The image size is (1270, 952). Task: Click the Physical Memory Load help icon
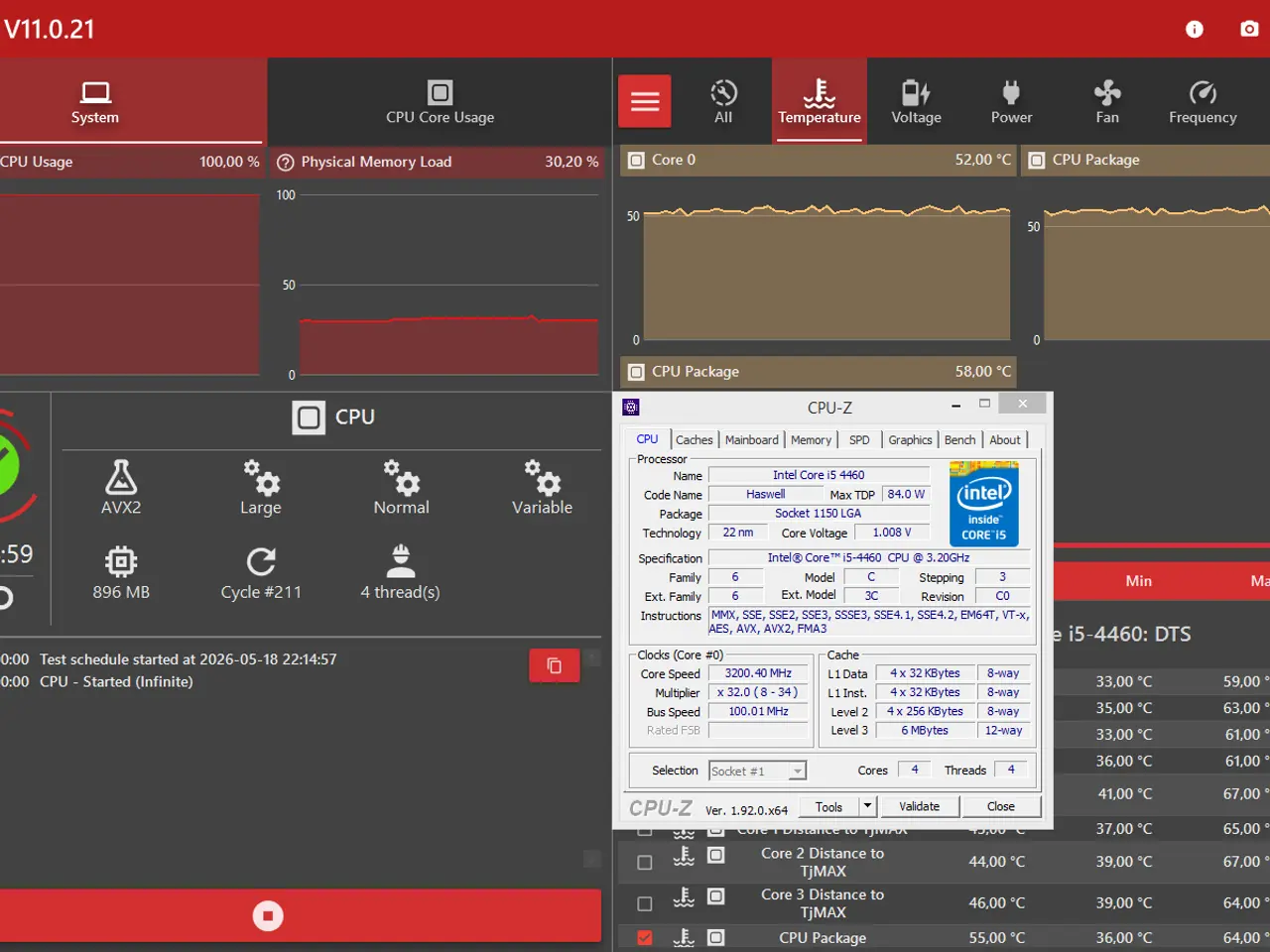pos(286,162)
